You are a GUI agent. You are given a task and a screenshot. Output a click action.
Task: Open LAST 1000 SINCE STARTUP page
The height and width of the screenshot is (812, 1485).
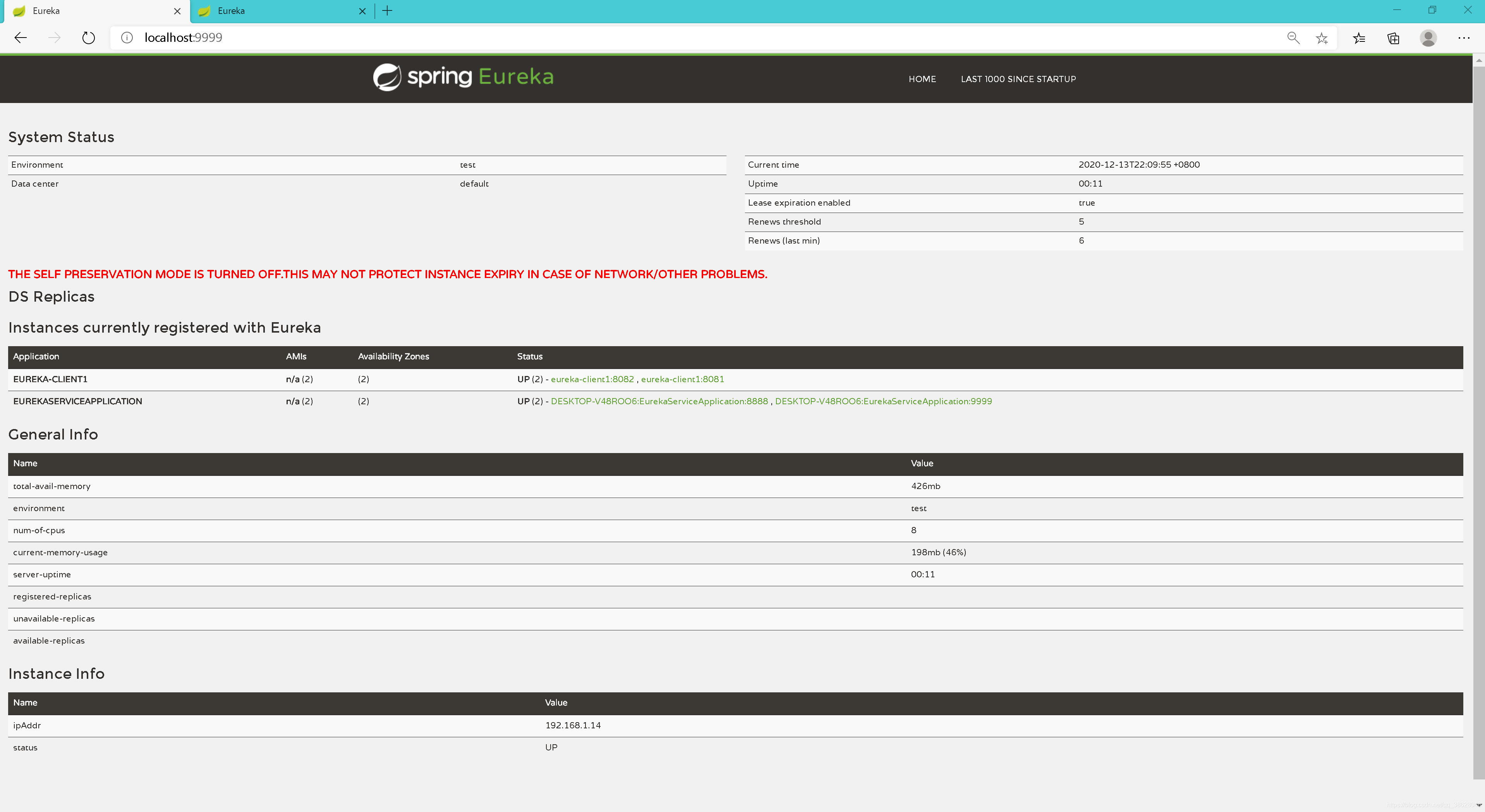1018,79
